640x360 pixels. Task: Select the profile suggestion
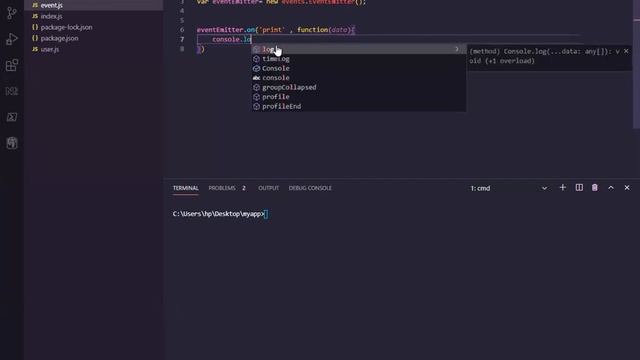(x=358, y=97)
